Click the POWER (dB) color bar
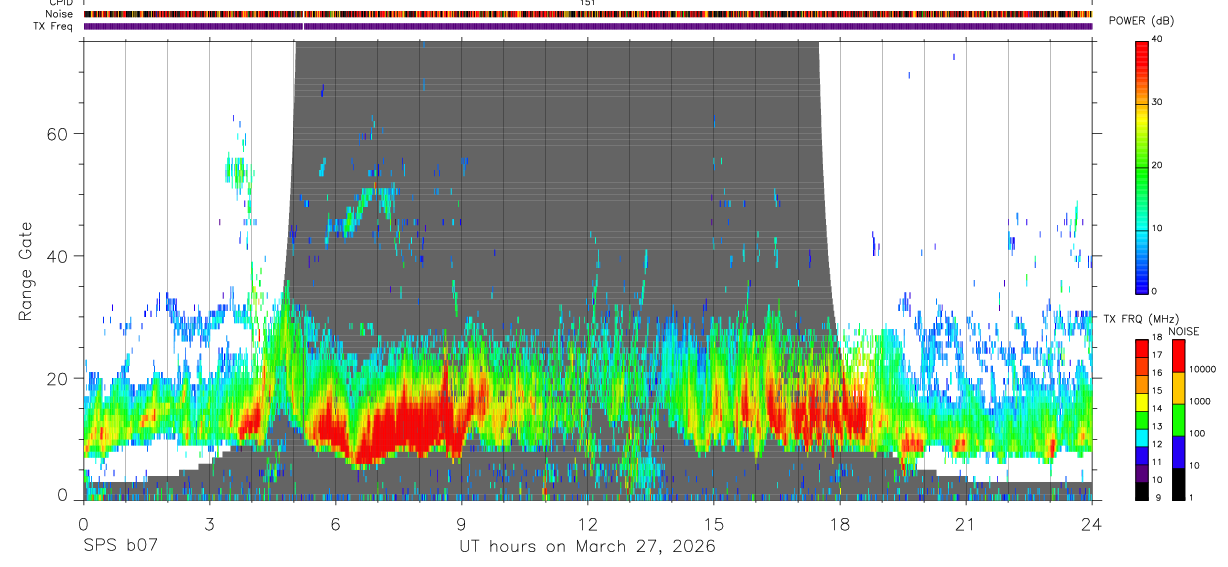 (1142, 166)
